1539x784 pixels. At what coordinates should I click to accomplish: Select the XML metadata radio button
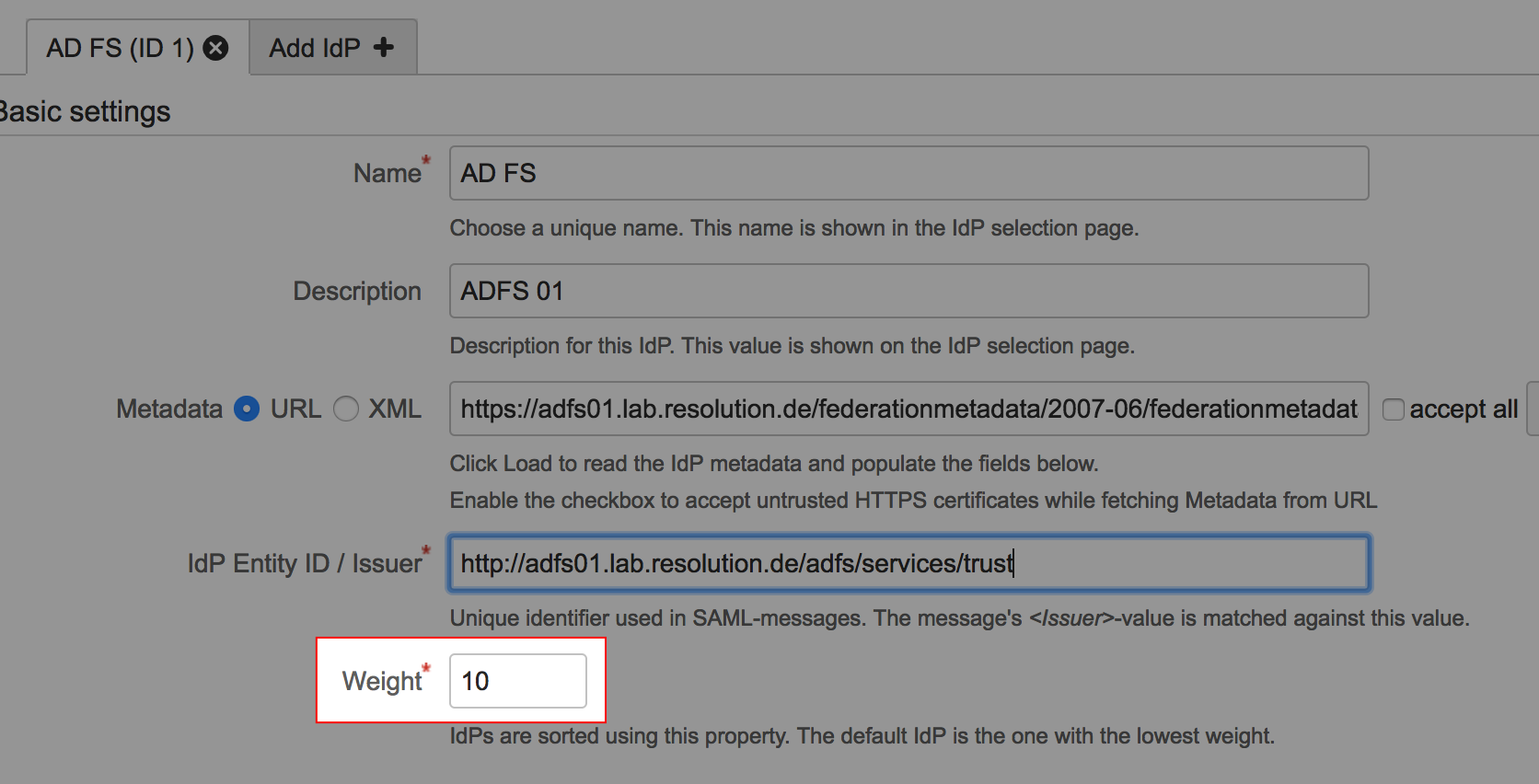pos(346,409)
